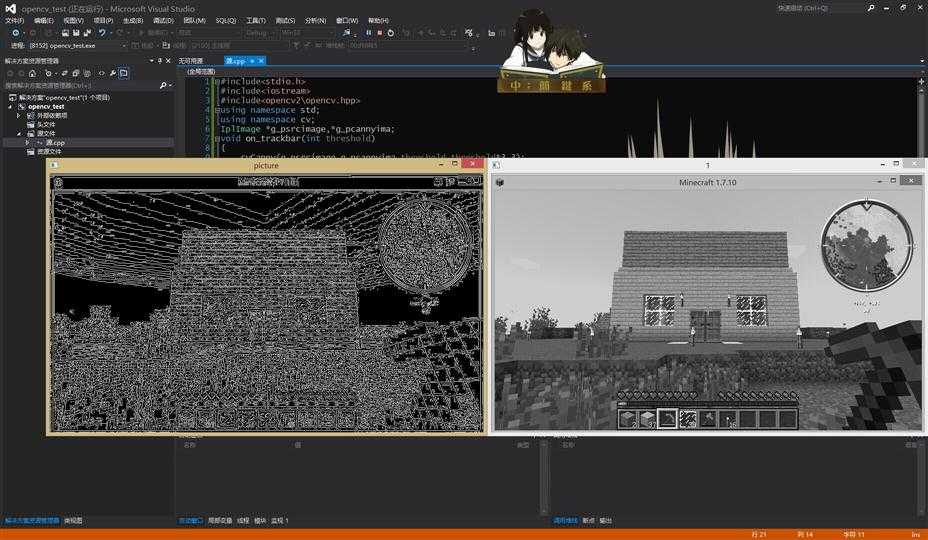Click the collapse all icon in Solution Explorer

coord(76,73)
